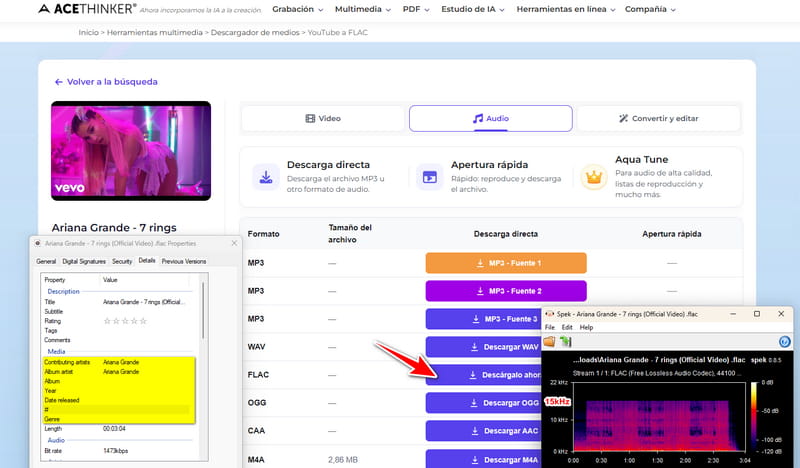Viewport: 800px width, 468px height.
Task: Click the Bit rate value '1473kbps'
Action: (x=115, y=451)
